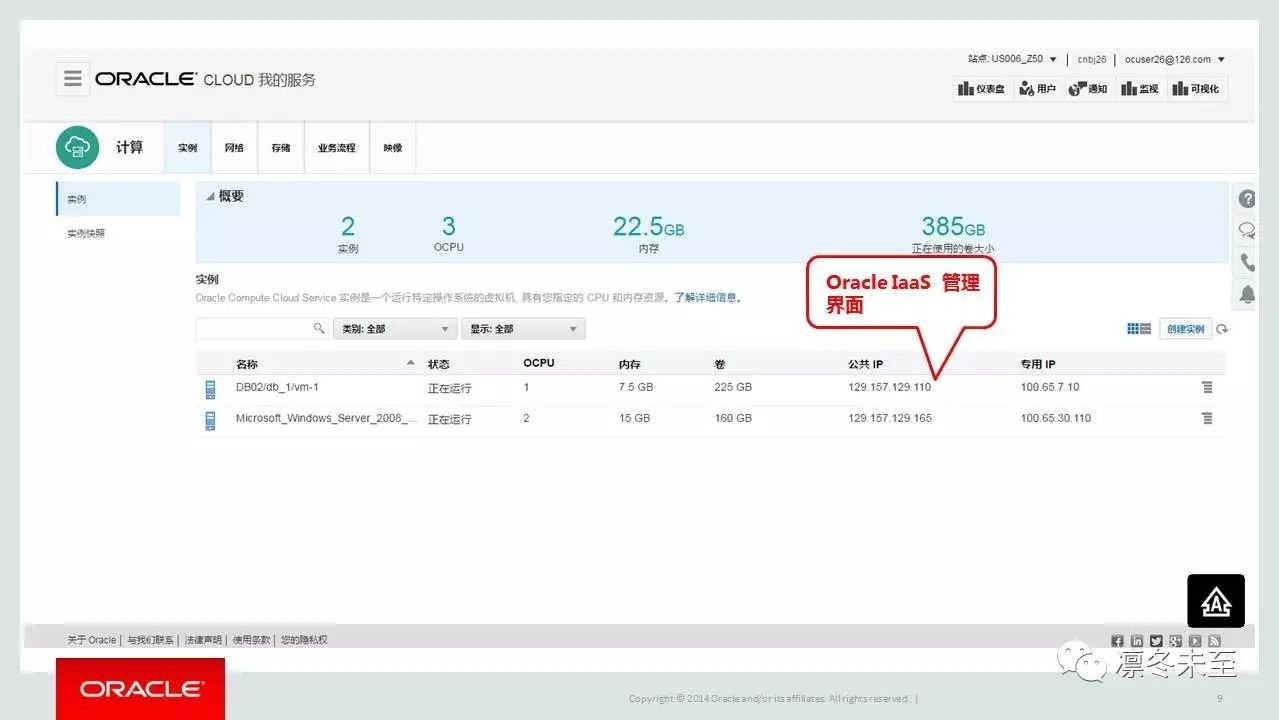Click the 状态 column header
Screen dimensions: 1279x720
pos(439,364)
